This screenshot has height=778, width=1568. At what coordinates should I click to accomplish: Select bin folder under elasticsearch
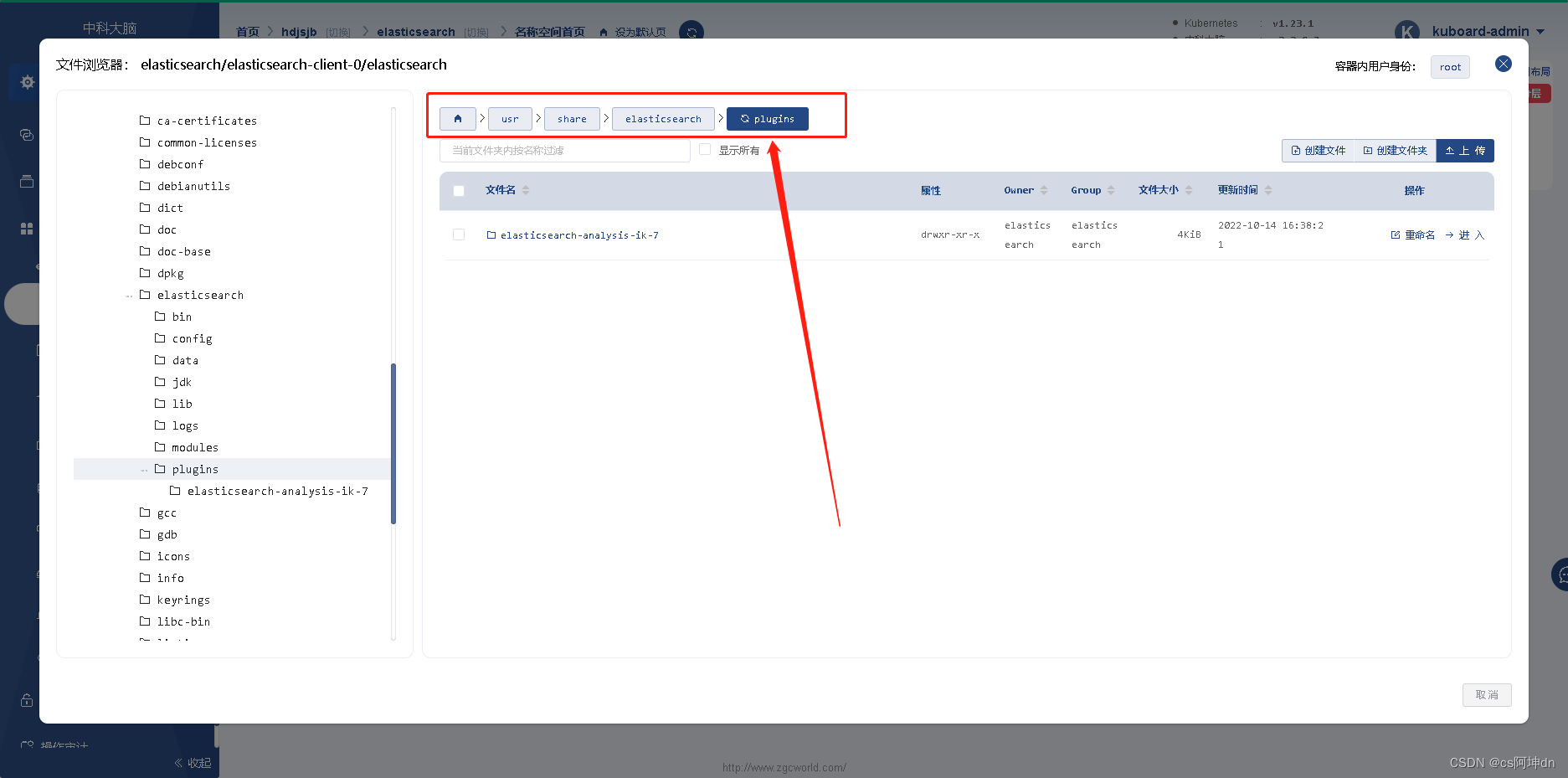pos(182,317)
